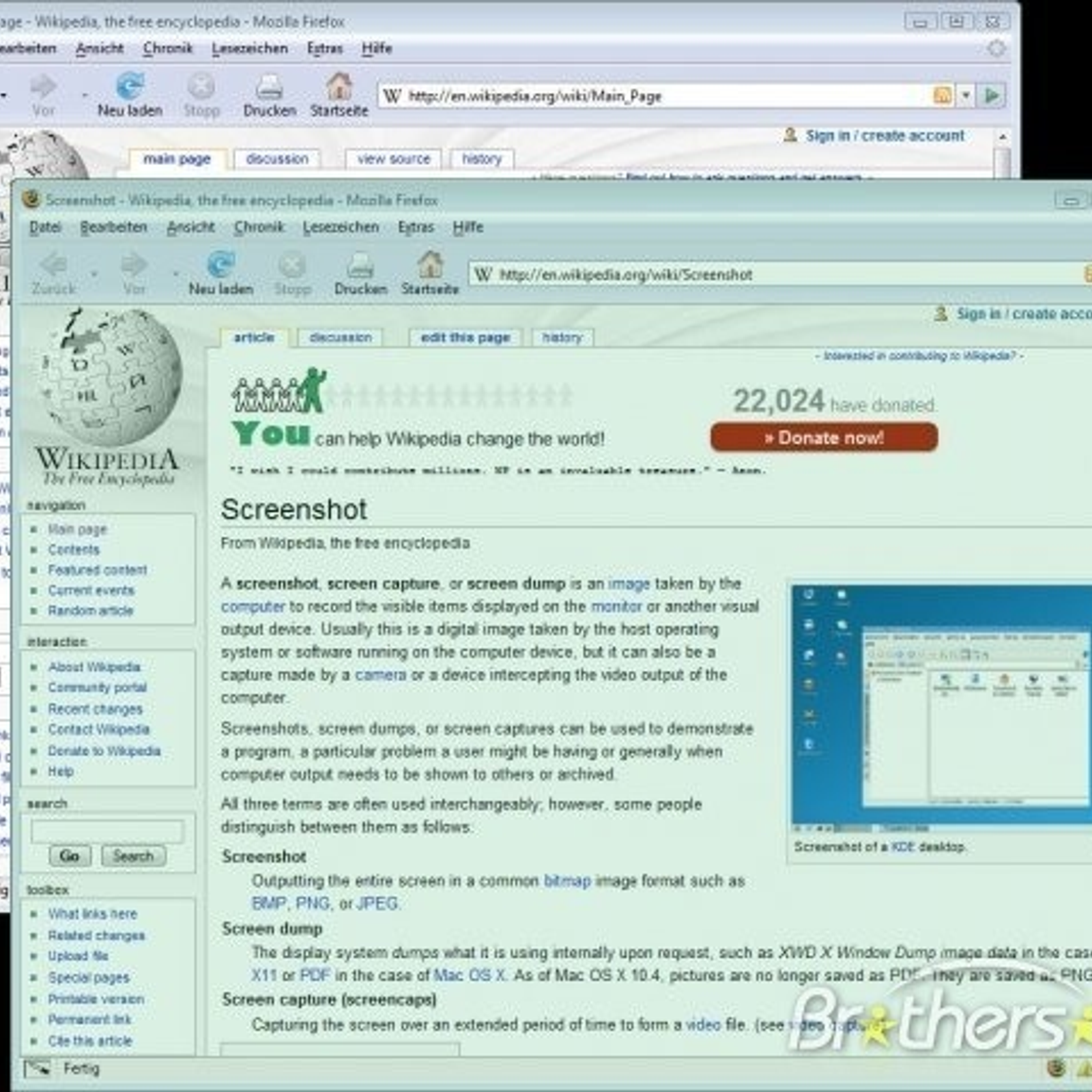Click green Go arrow in Main Page window
The height and width of the screenshot is (1092, 1092).
click(x=992, y=96)
